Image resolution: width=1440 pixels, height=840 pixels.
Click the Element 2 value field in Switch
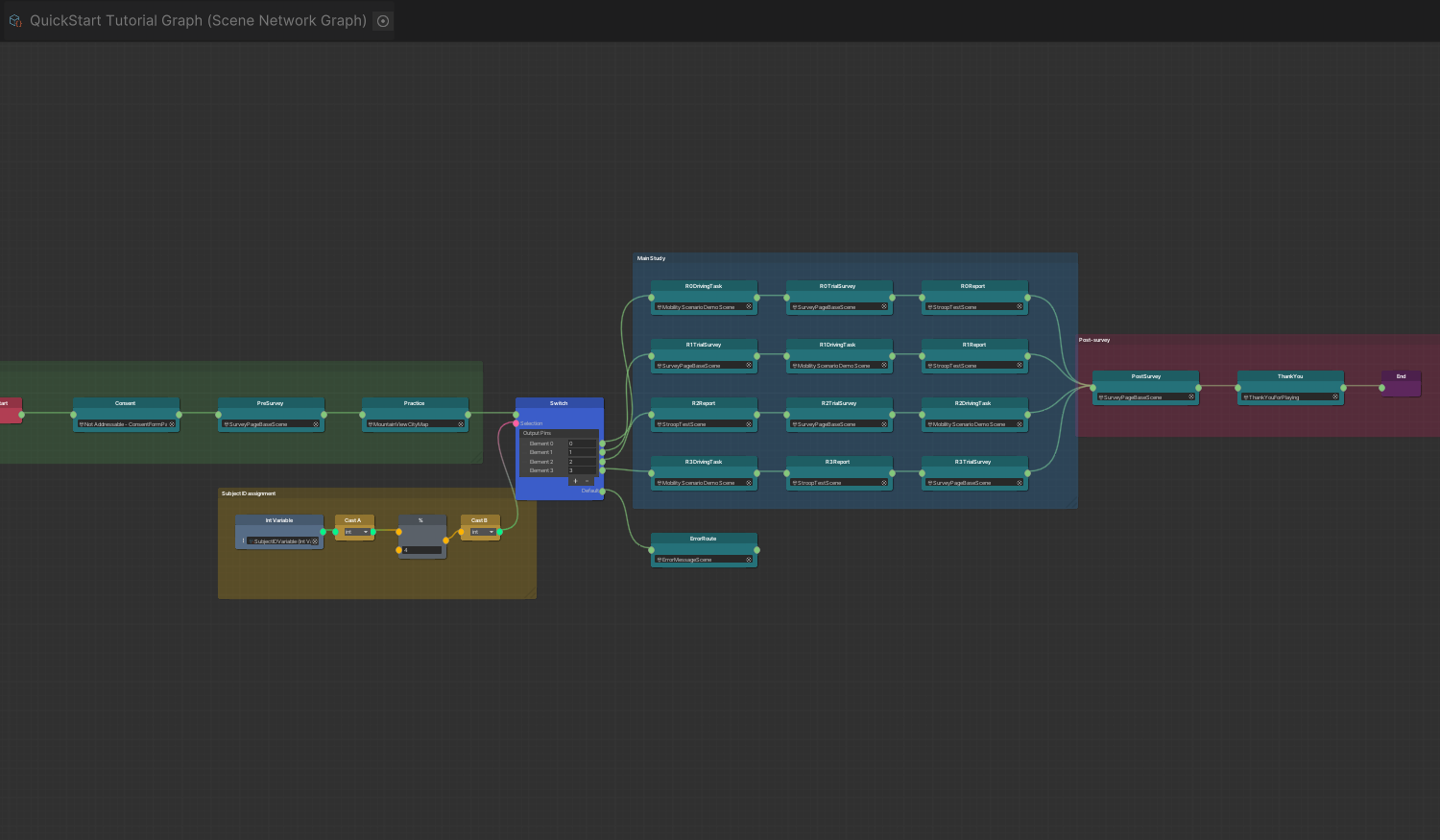(x=582, y=462)
